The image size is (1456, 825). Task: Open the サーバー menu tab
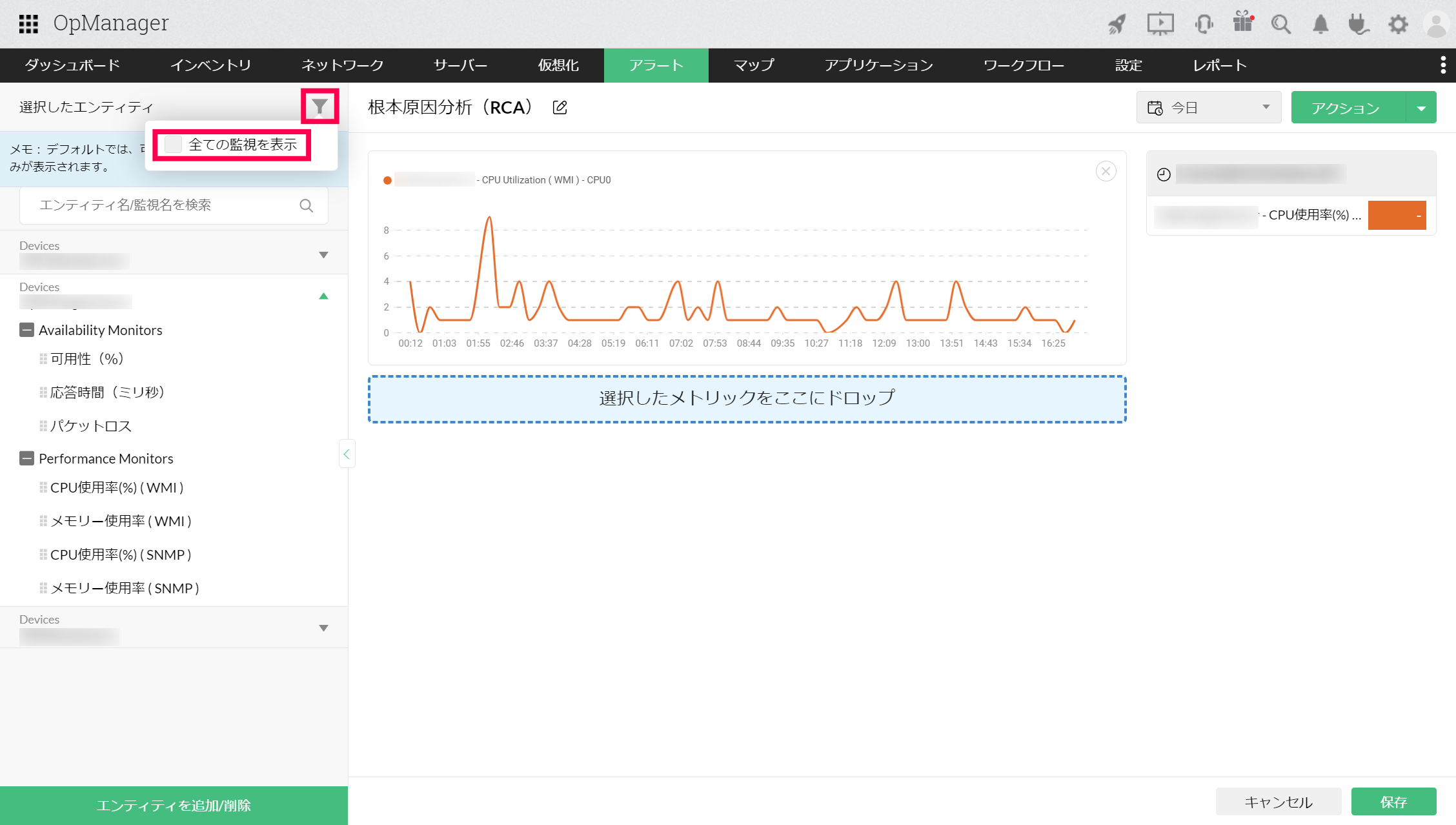(x=460, y=65)
